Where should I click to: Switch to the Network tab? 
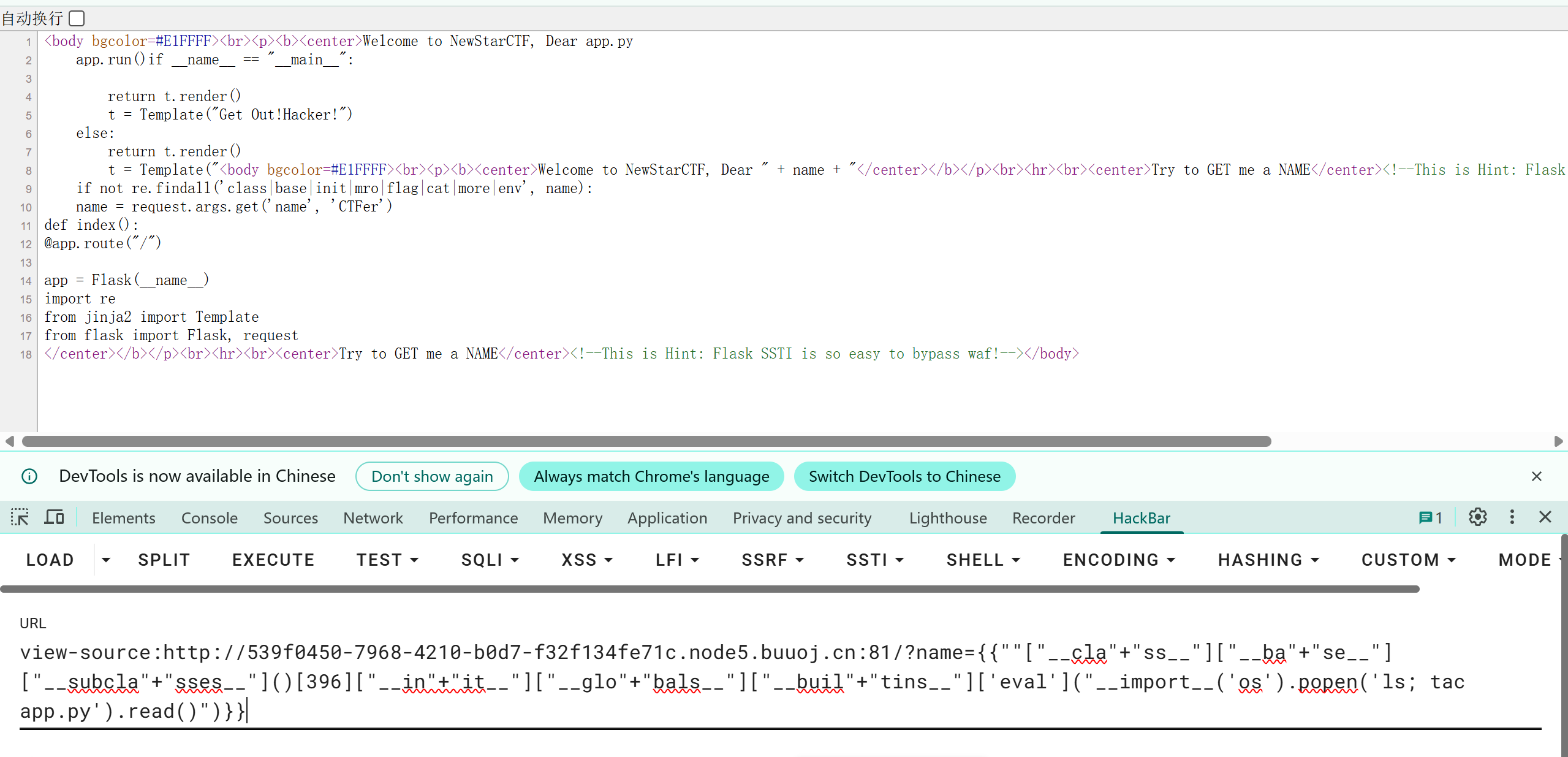(x=373, y=518)
